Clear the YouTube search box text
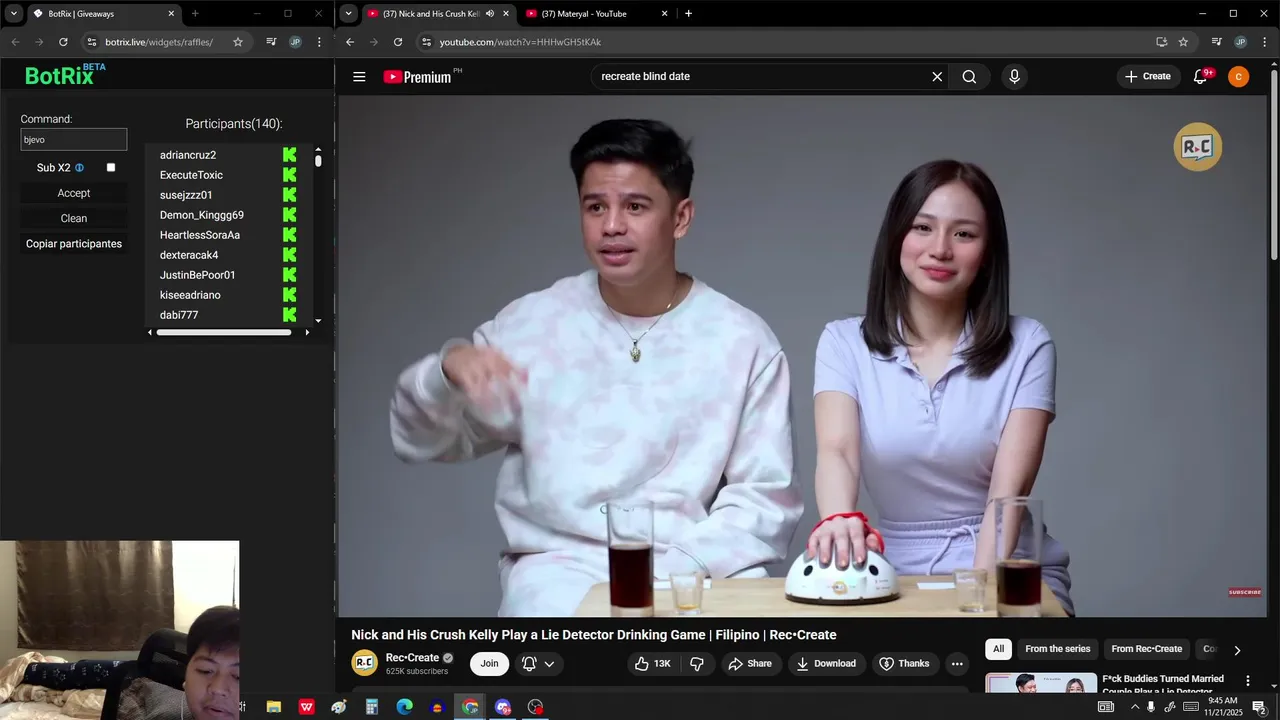The width and height of the screenshot is (1280, 720). coord(937,76)
